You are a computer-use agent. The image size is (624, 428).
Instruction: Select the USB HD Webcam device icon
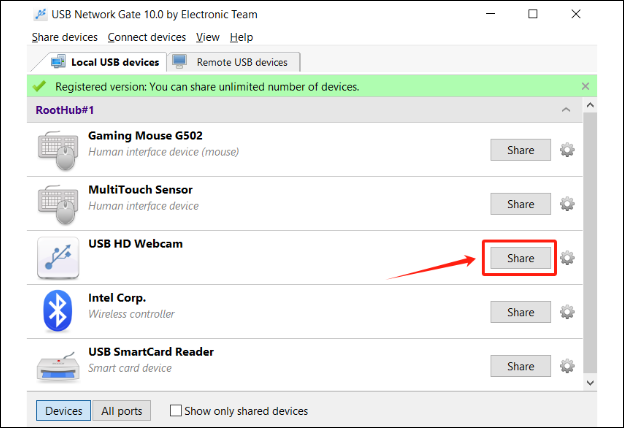58,258
